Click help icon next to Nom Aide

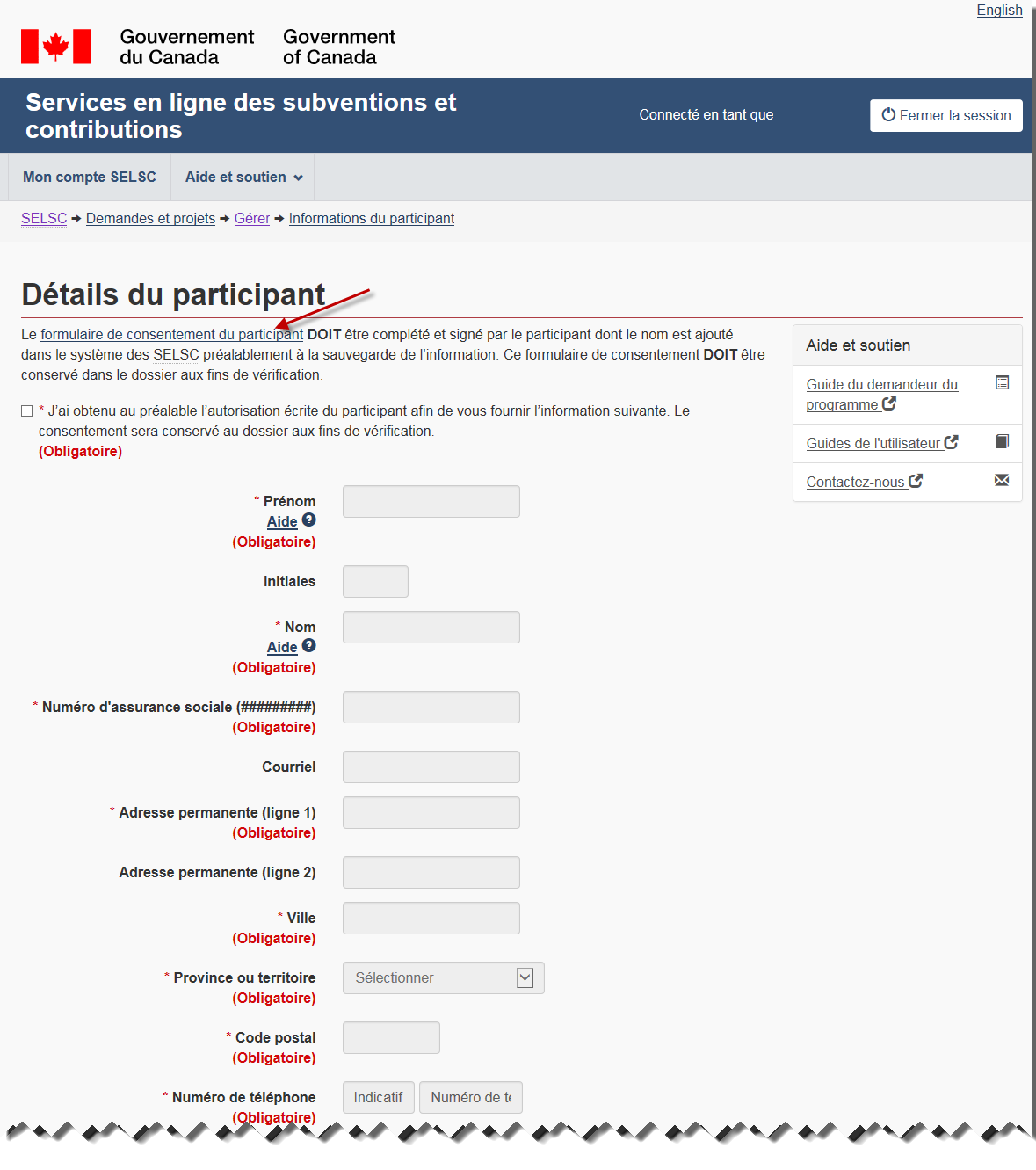coord(308,646)
